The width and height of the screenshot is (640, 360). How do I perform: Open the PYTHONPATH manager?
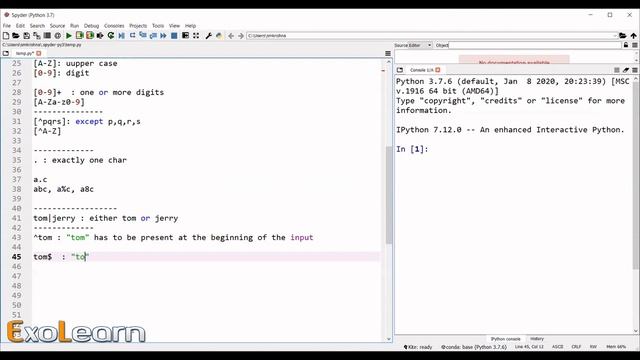219,36
